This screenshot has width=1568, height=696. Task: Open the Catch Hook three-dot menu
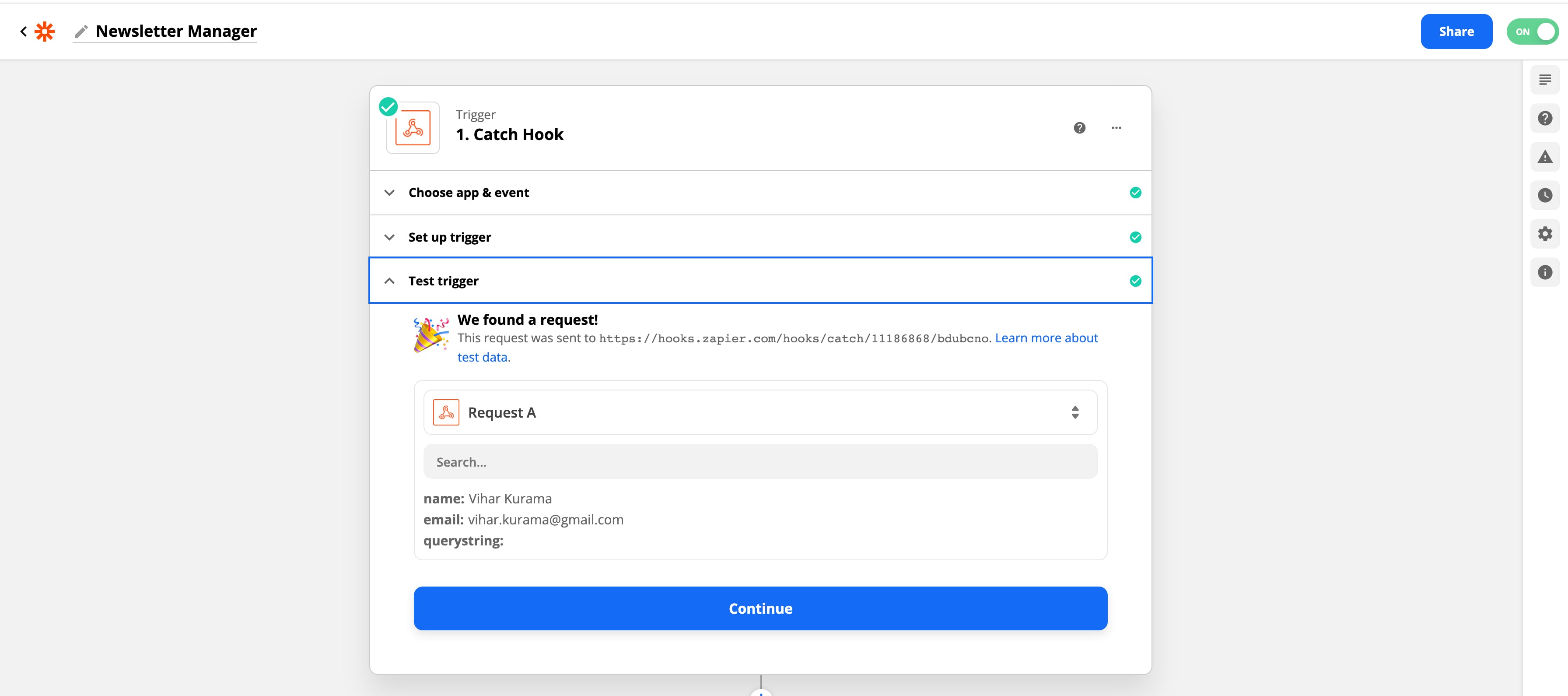1116,128
